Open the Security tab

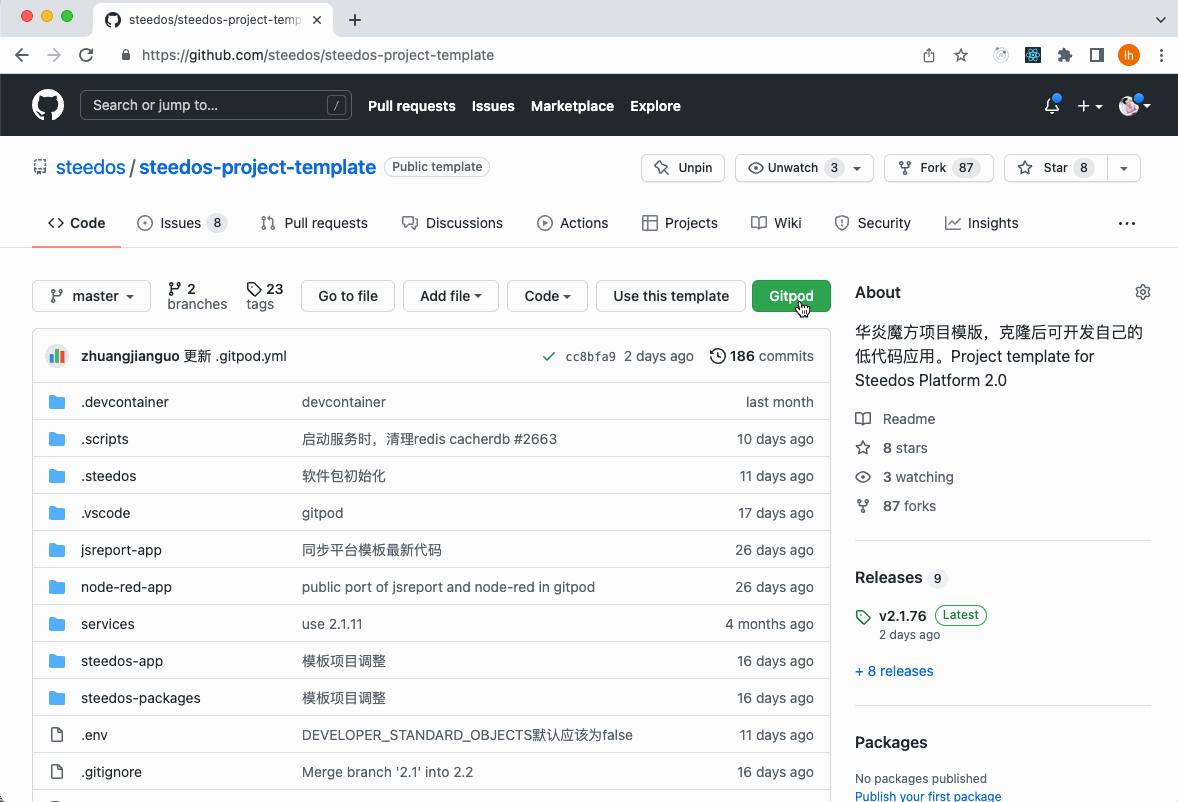click(x=873, y=223)
